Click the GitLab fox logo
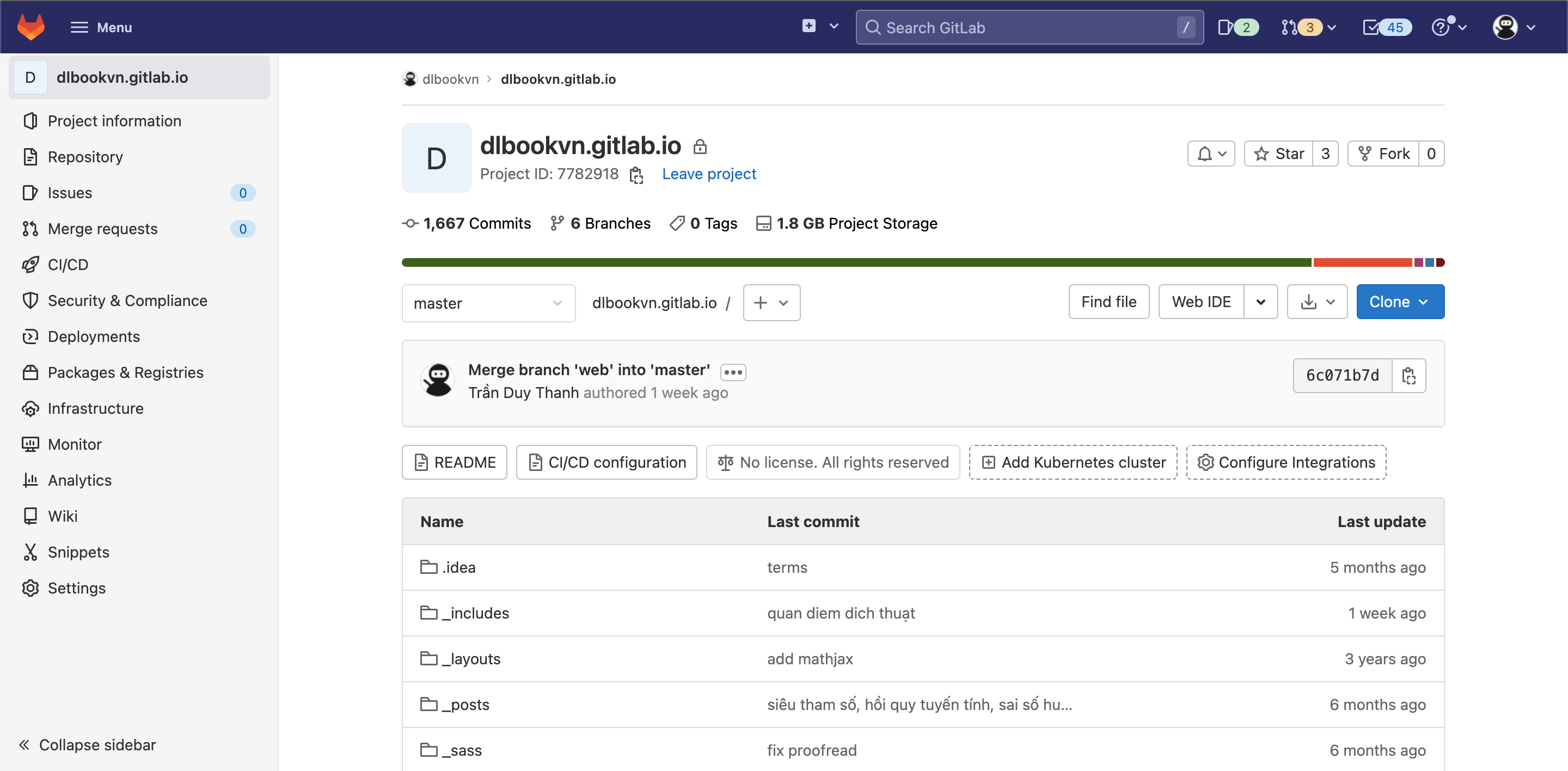Screen dimensions: 1568x771 coord(30,27)
